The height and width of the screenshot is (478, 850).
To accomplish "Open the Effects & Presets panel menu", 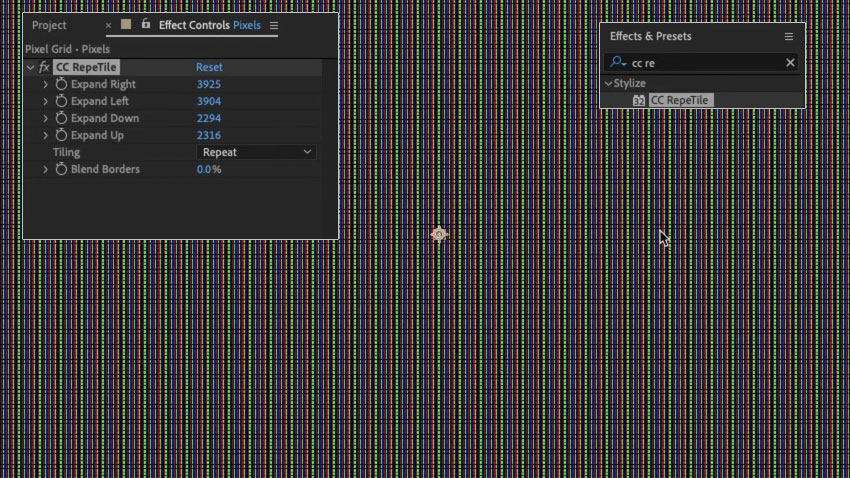I will coord(789,36).
